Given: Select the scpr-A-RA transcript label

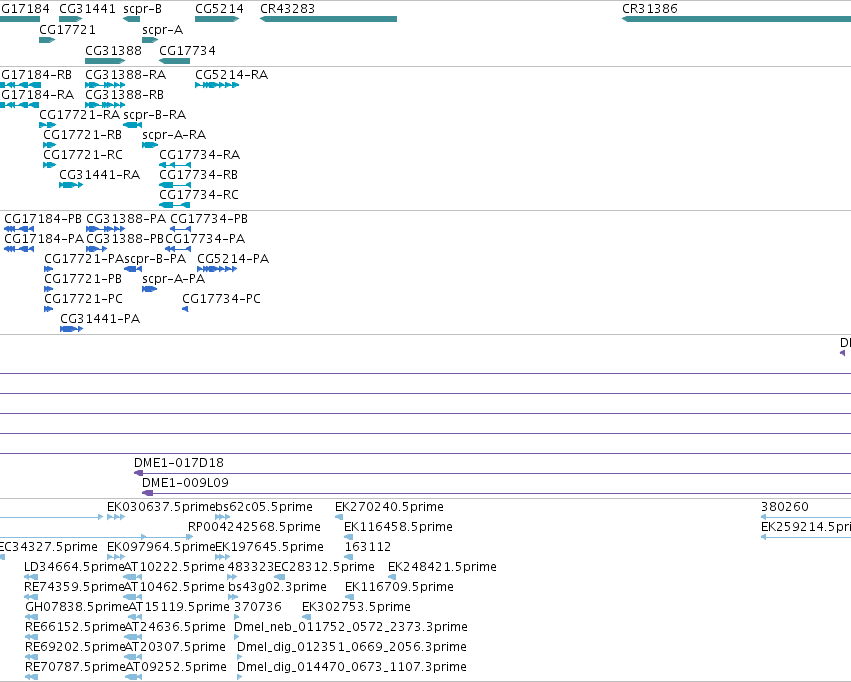Looking at the screenshot, I should [x=174, y=135].
